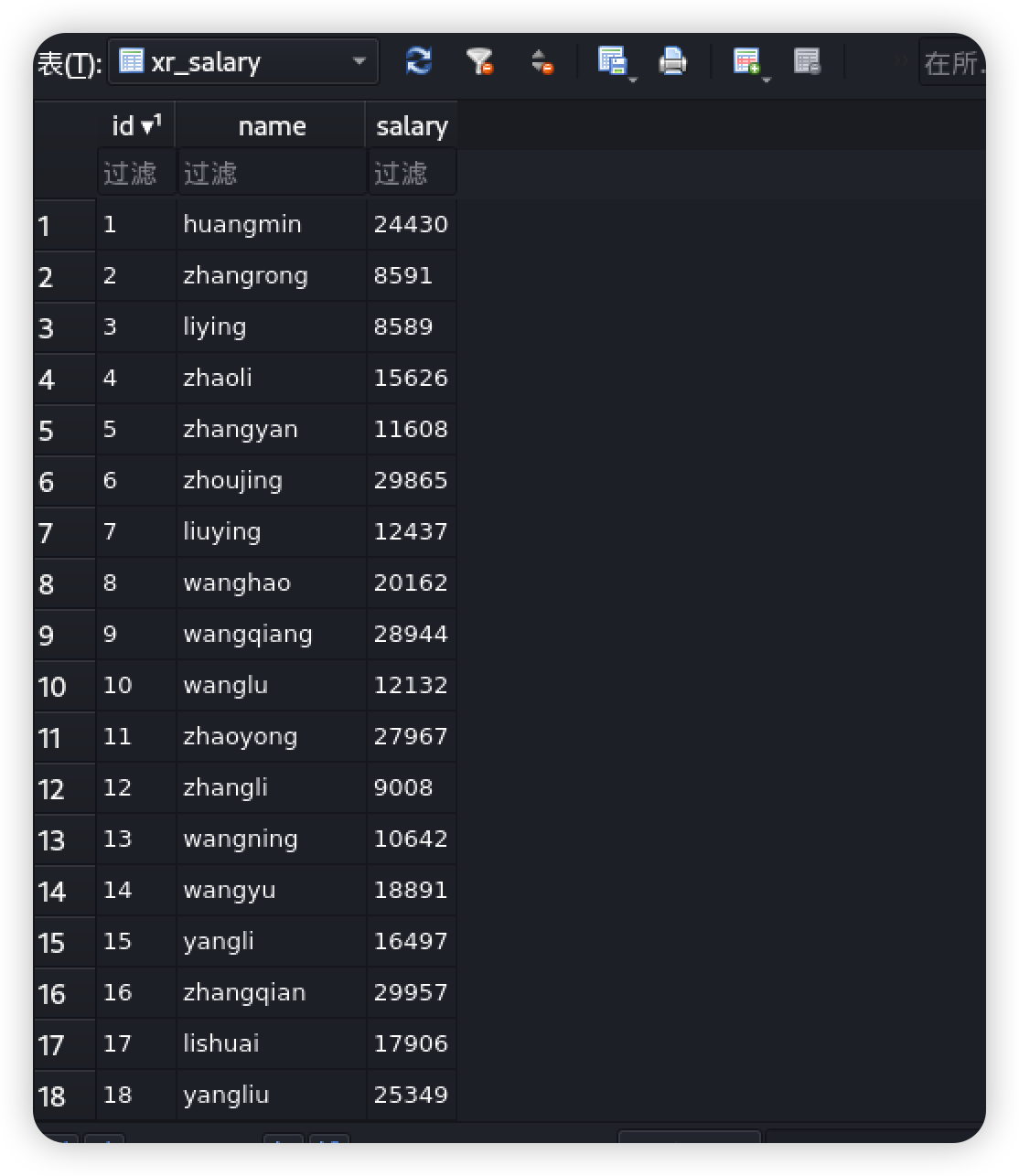The image size is (1019, 1176).
Task: Print the currently displayed table data
Action: 673,62
